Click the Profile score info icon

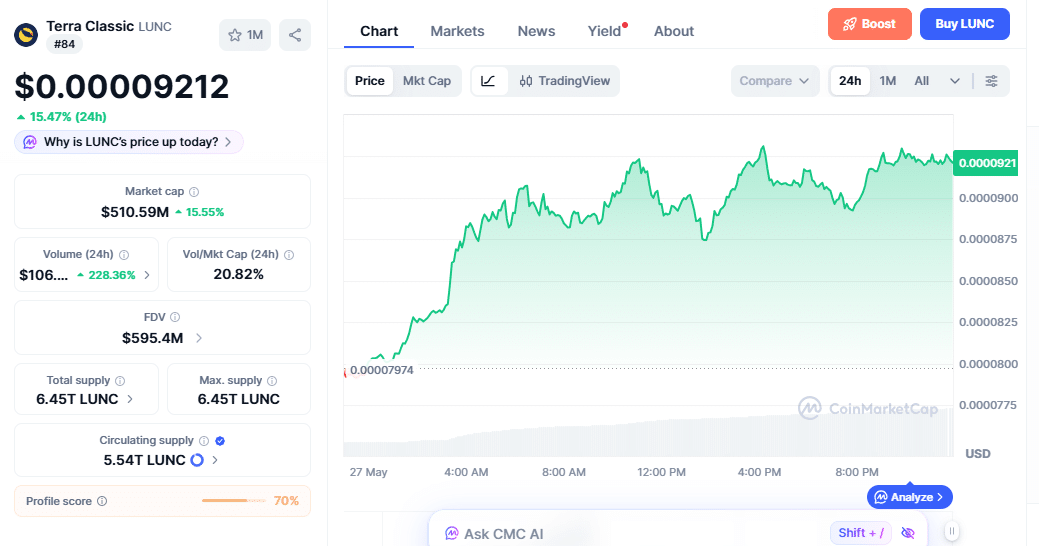pos(102,501)
